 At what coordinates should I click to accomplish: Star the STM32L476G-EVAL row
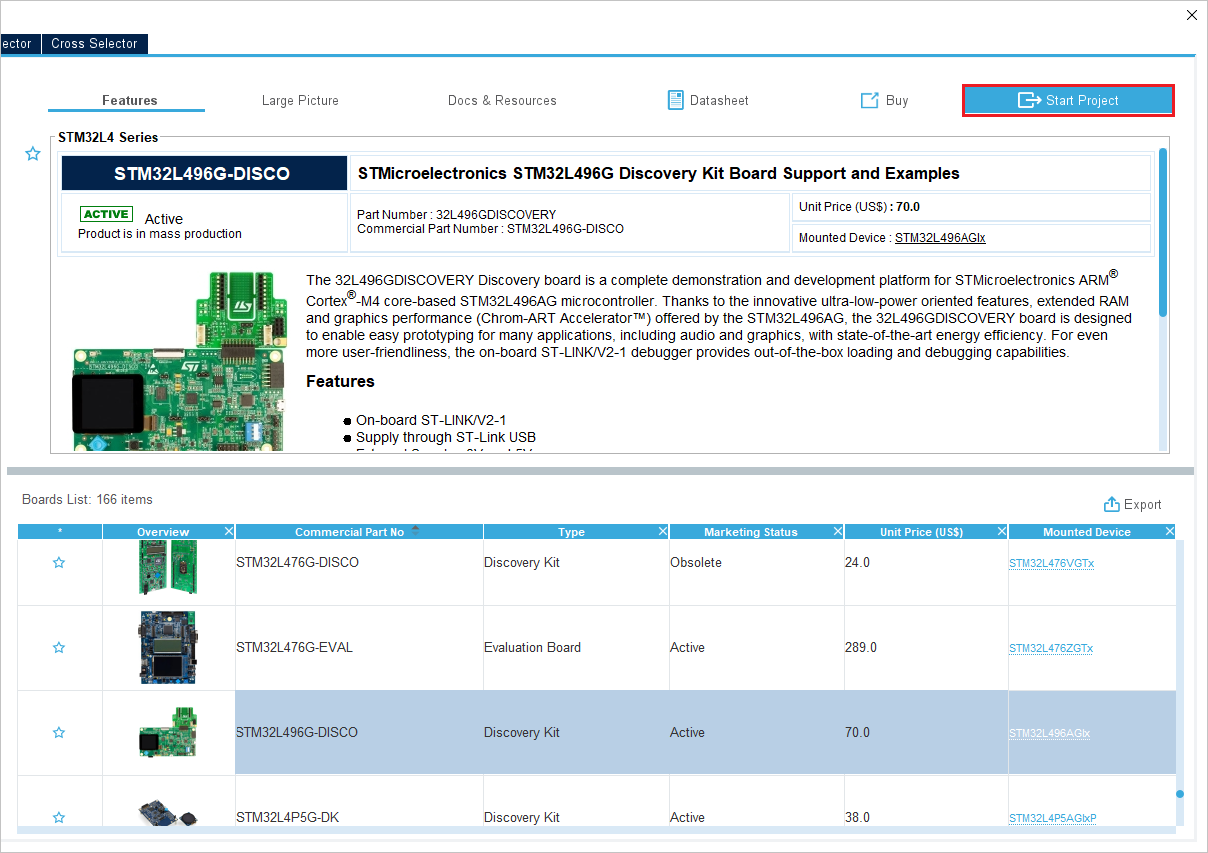59,648
